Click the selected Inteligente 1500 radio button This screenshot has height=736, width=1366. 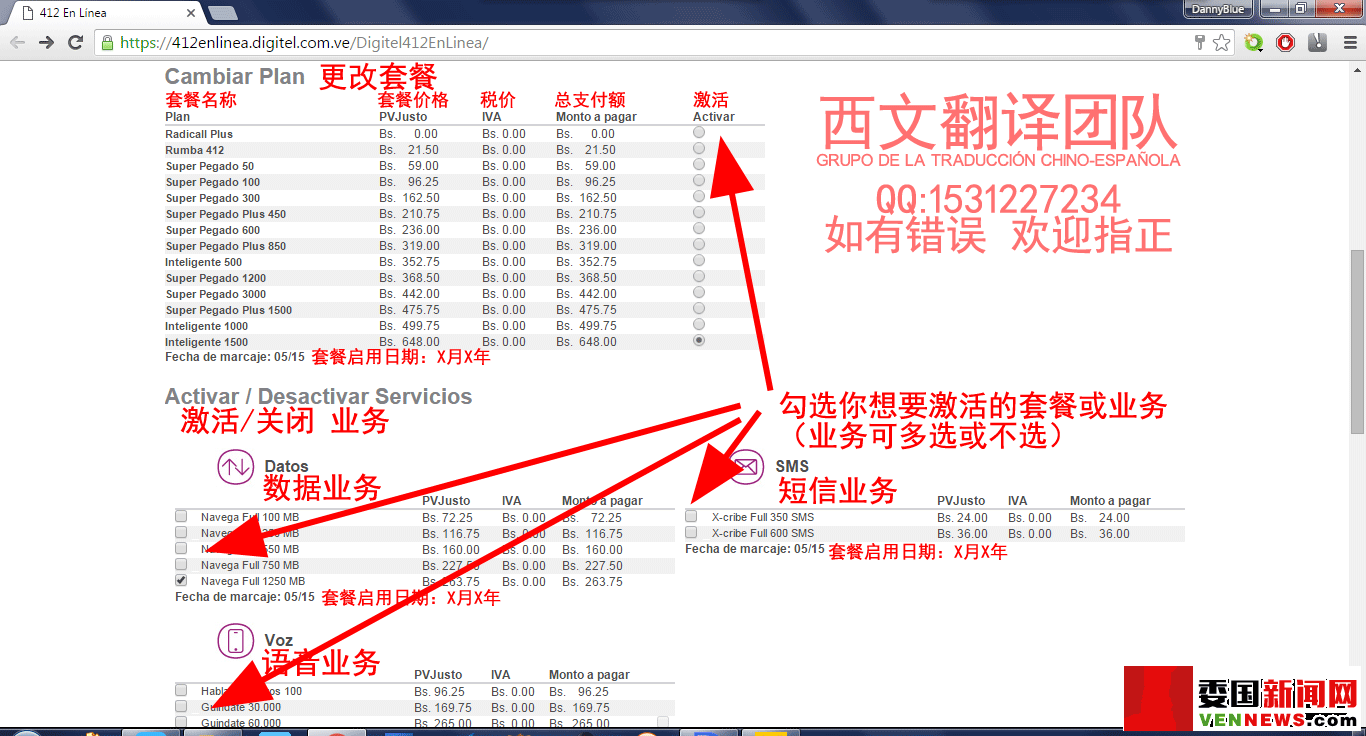(699, 341)
